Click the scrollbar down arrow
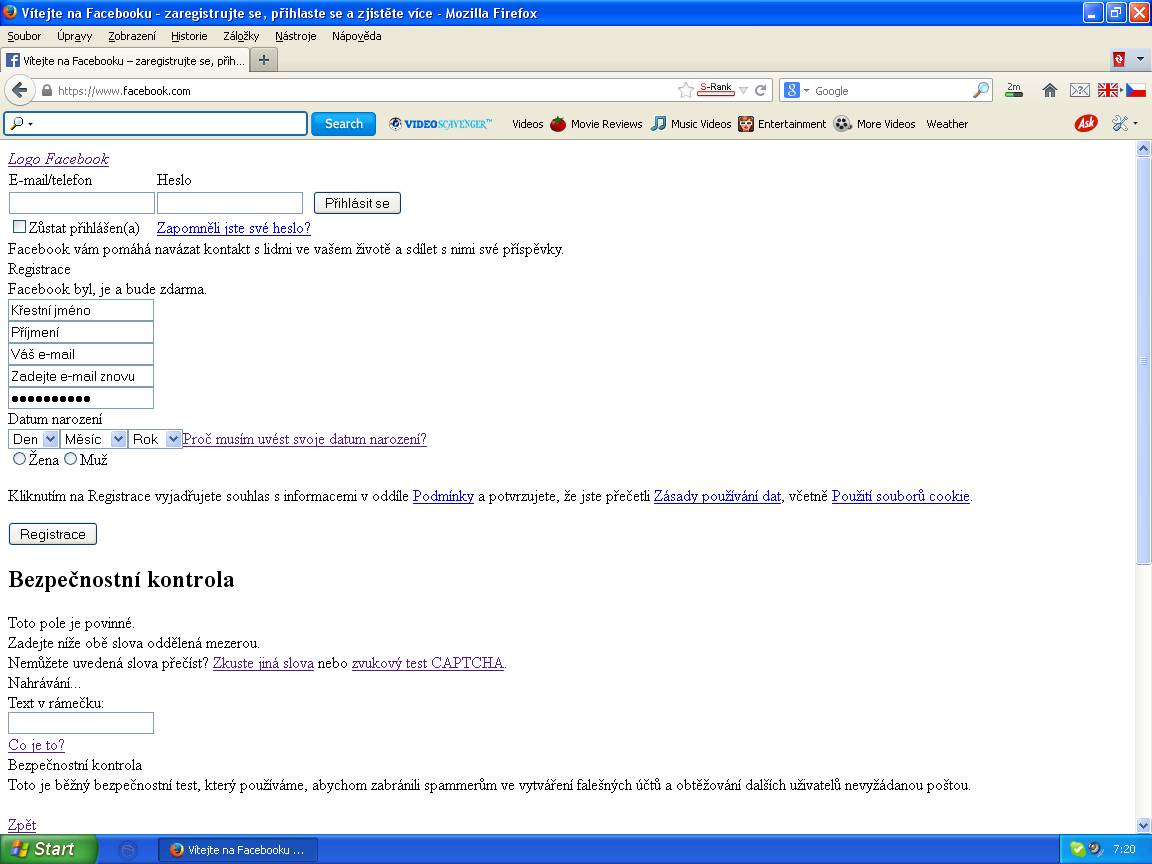The width and height of the screenshot is (1152, 864). tap(1143, 825)
